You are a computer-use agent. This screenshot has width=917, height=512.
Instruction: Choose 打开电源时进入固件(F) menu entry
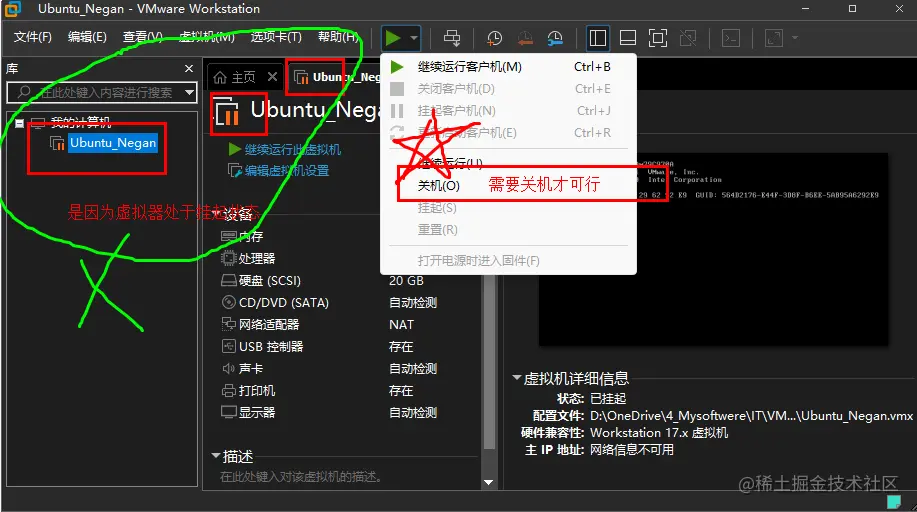(x=508, y=260)
